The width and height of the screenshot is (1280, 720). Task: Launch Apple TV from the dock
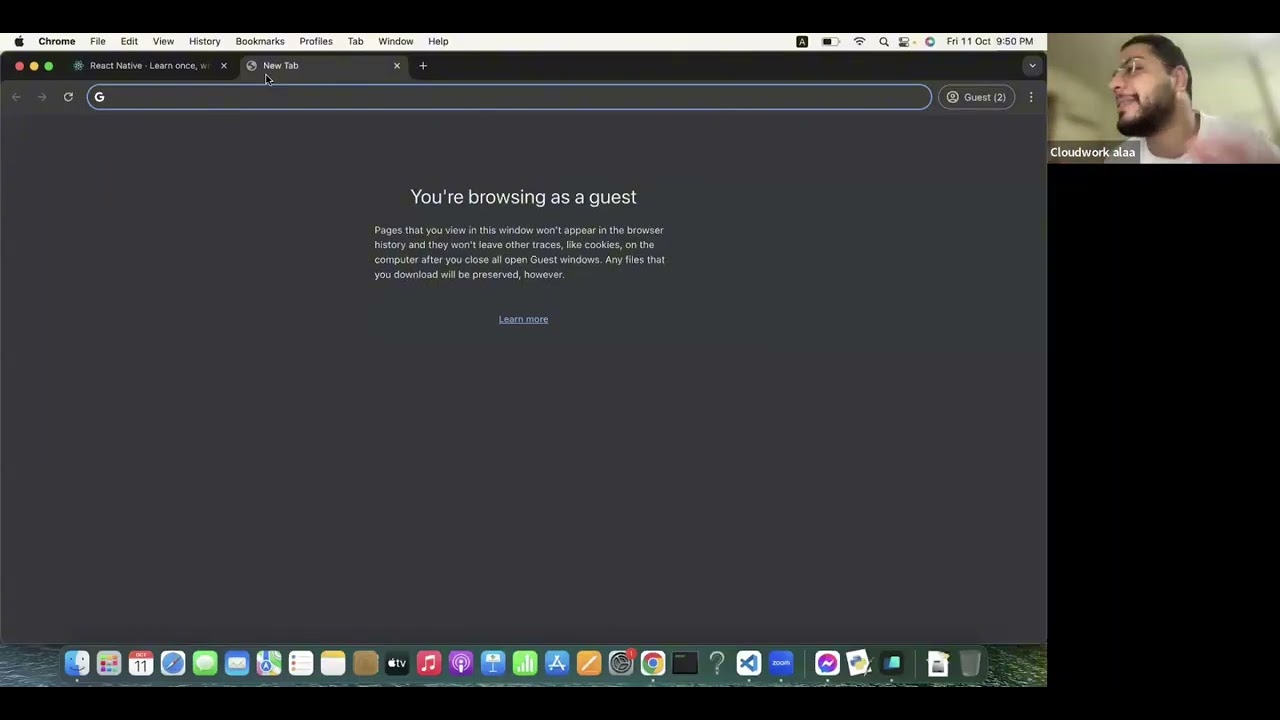397,663
